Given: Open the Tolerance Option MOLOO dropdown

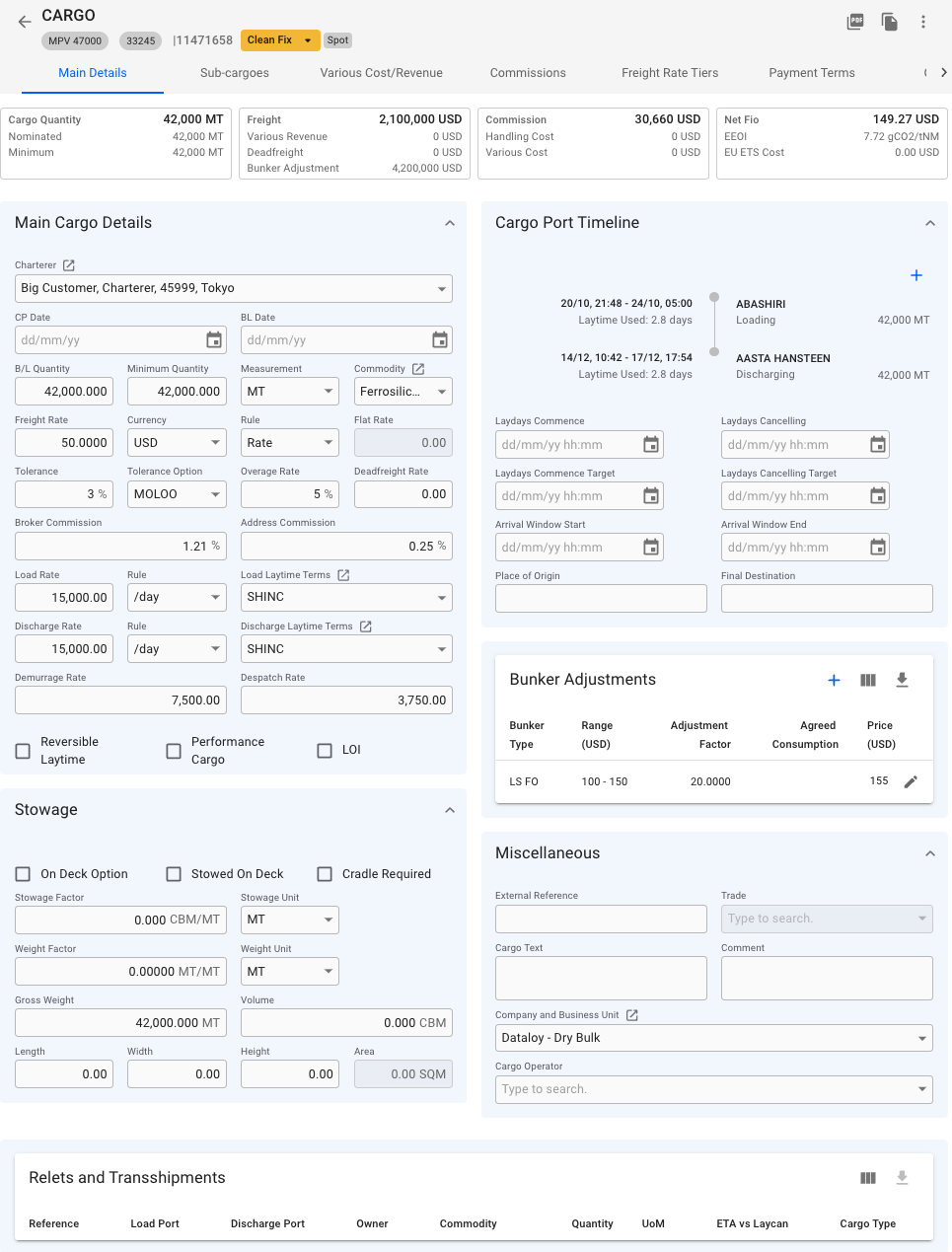Looking at the screenshot, I should pyautogui.click(x=177, y=494).
